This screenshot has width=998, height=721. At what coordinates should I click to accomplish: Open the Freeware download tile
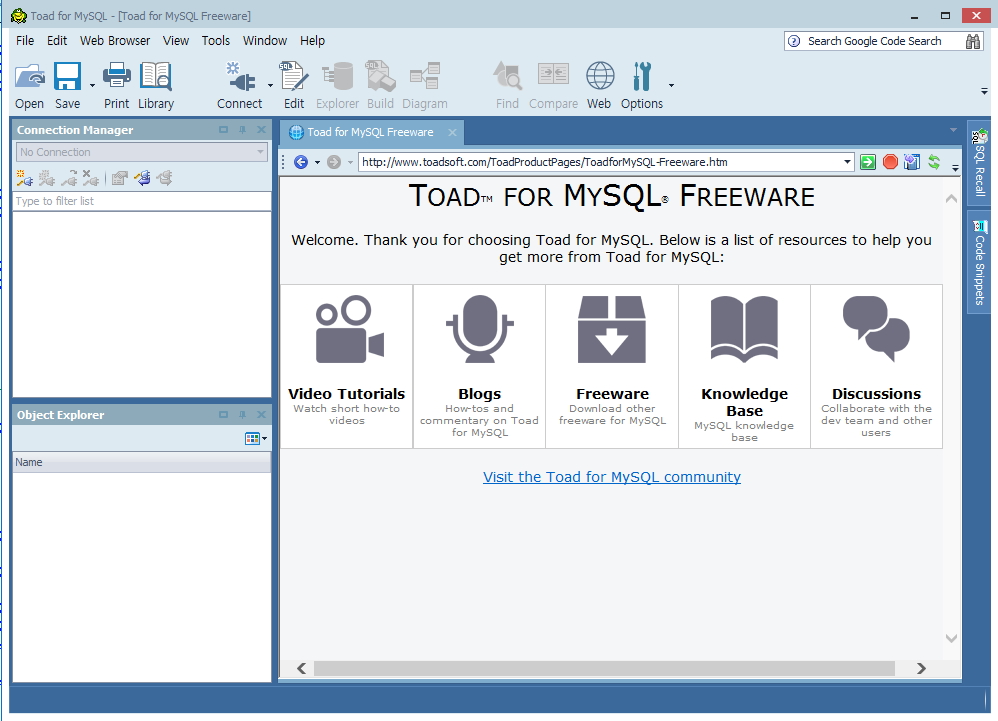click(x=612, y=367)
